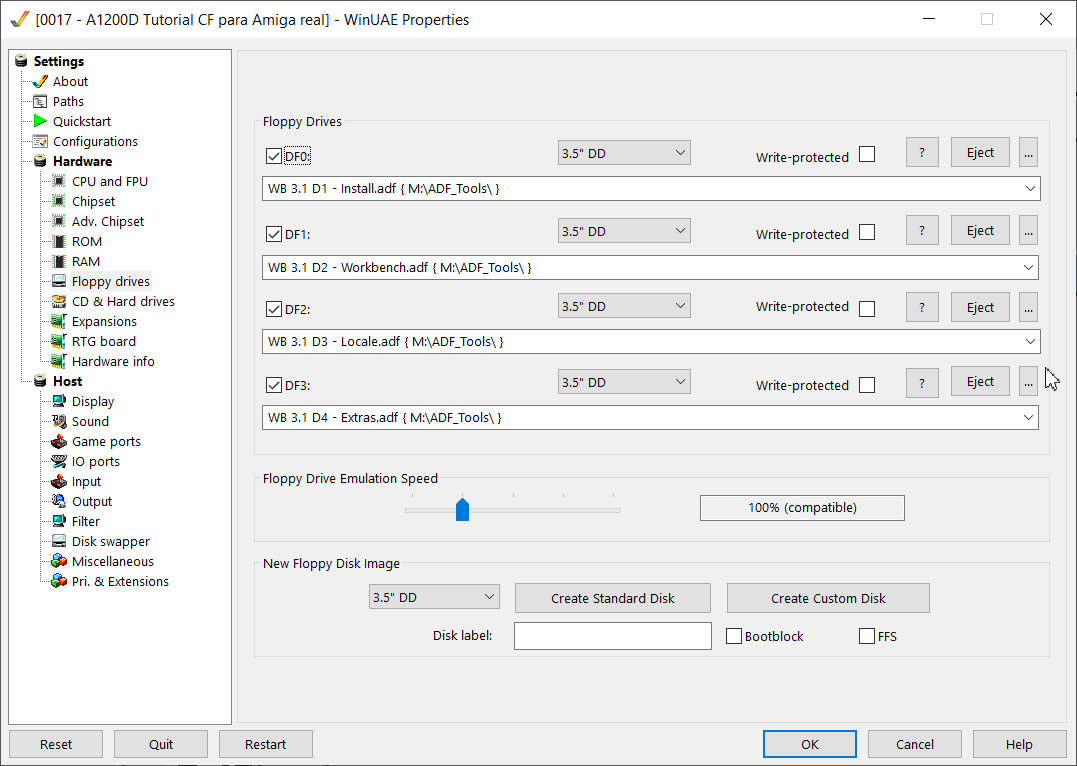
Task: Switch to the Game ports page
Action: pos(106,442)
